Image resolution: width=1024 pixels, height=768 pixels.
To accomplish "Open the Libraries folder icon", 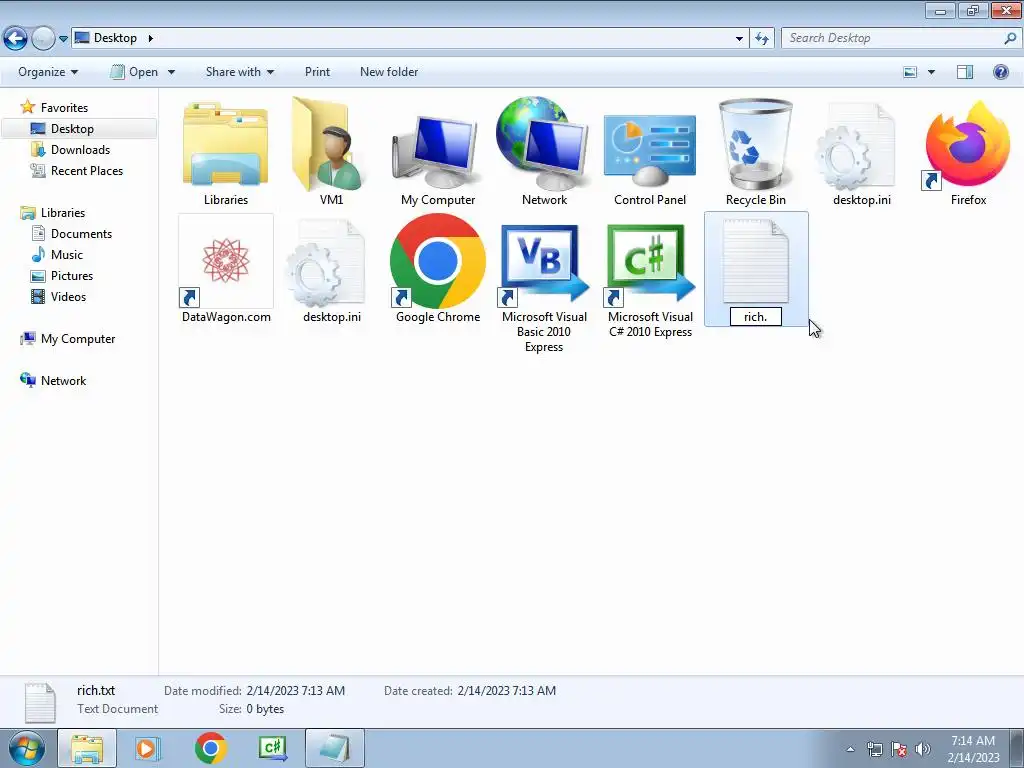I will coord(225,144).
